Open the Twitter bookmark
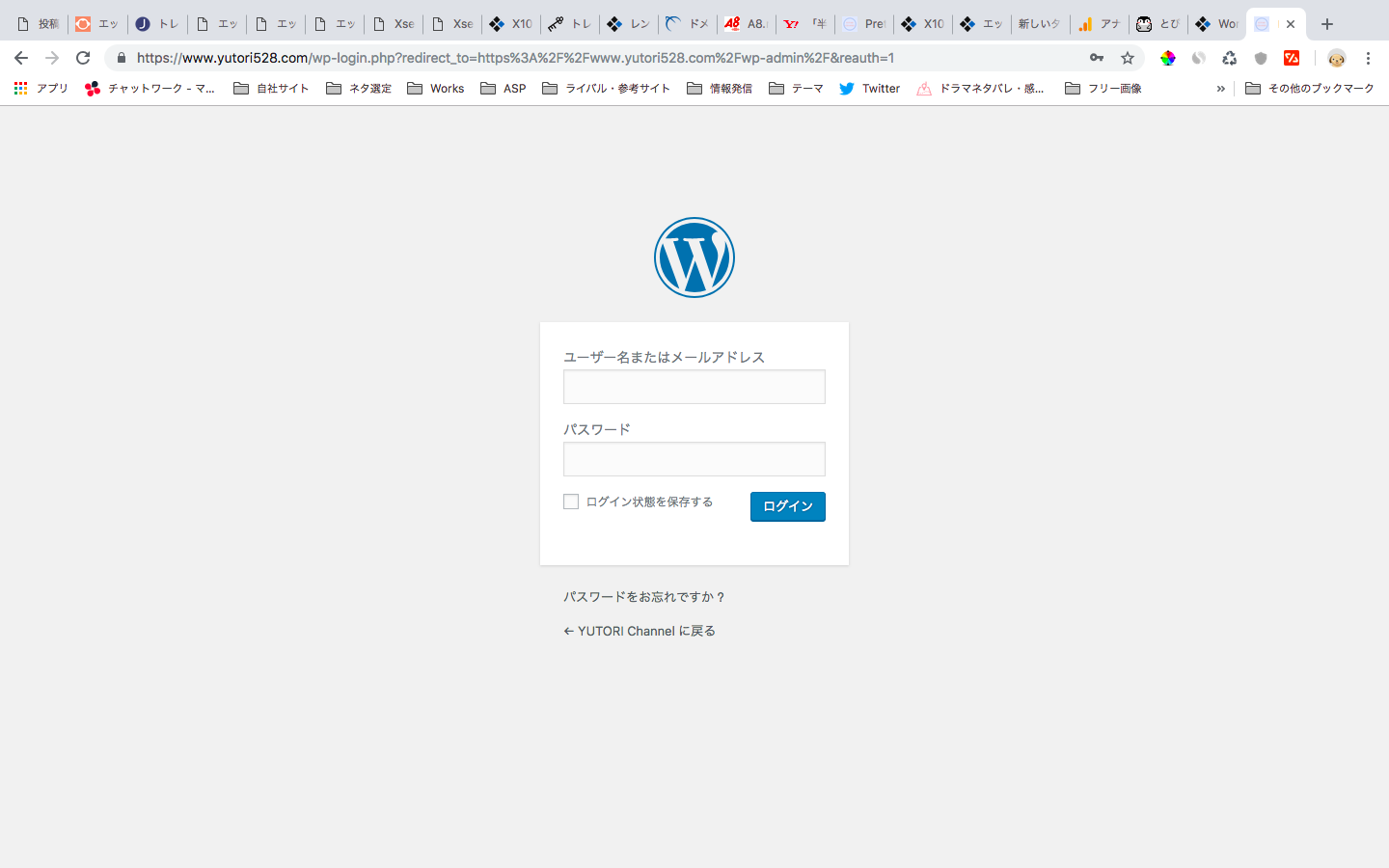This screenshot has height=868, width=1389. pyautogui.click(x=870, y=89)
